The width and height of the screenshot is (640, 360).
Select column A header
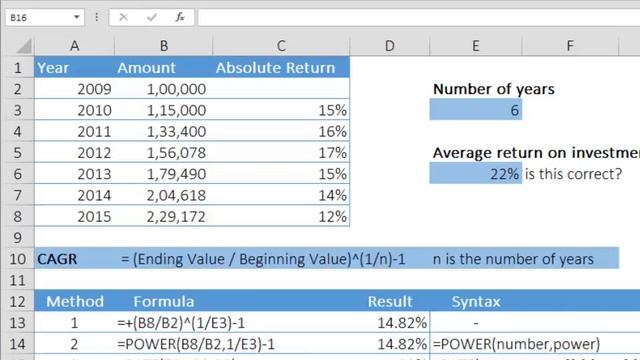(x=74, y=46)
